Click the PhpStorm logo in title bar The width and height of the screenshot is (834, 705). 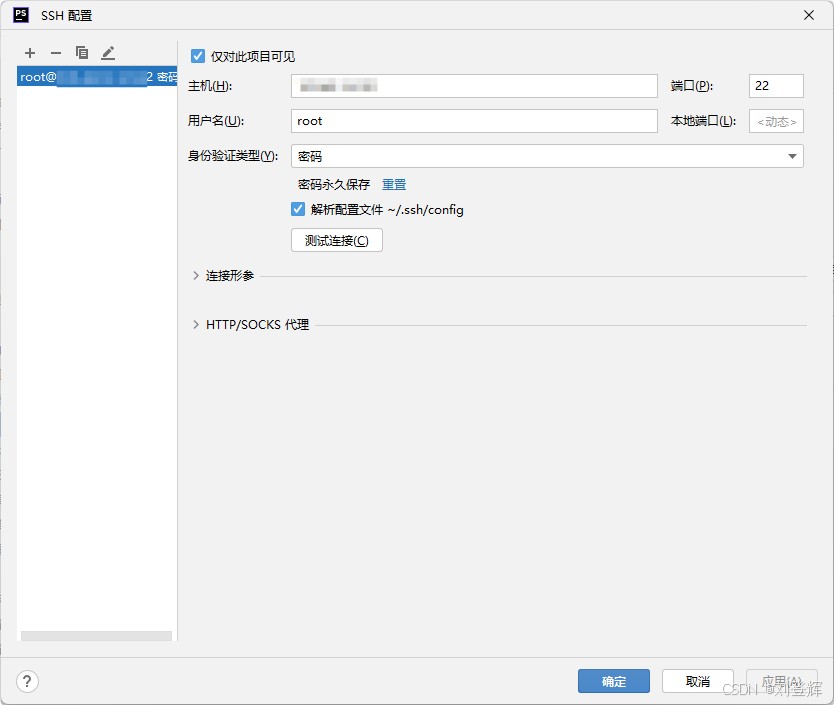(x=21, y=15)
